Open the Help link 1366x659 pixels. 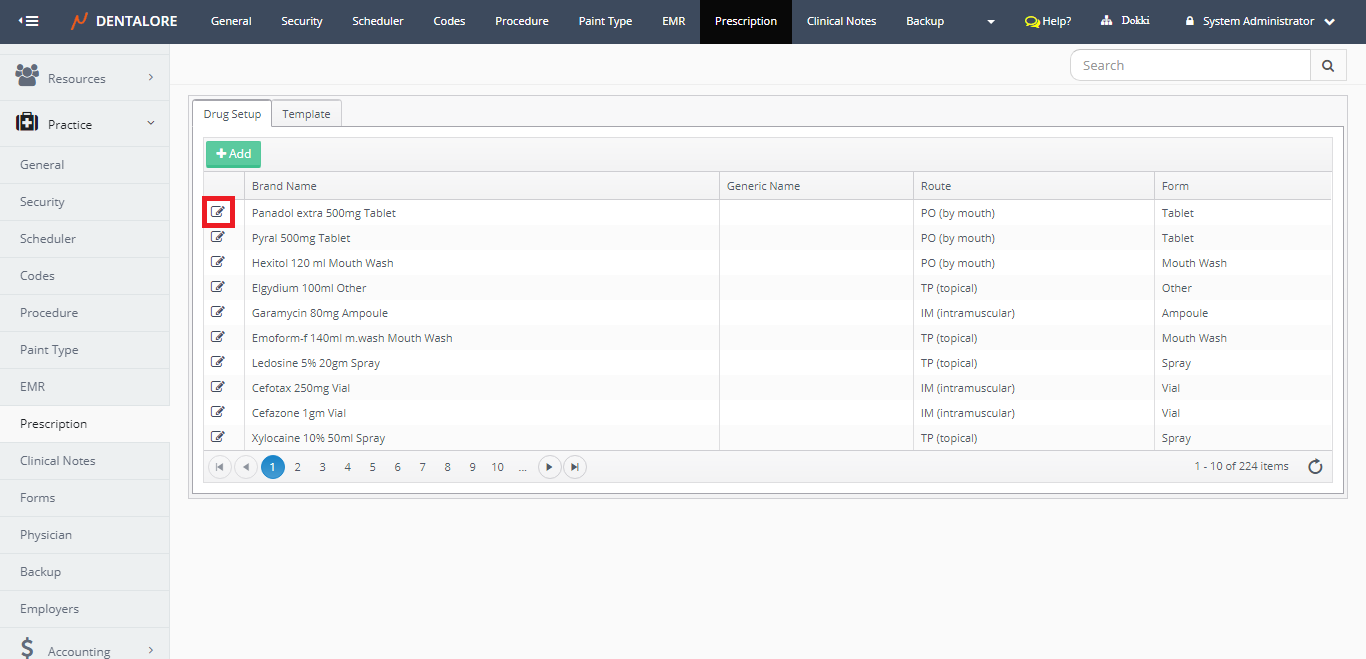(1048, 21)
